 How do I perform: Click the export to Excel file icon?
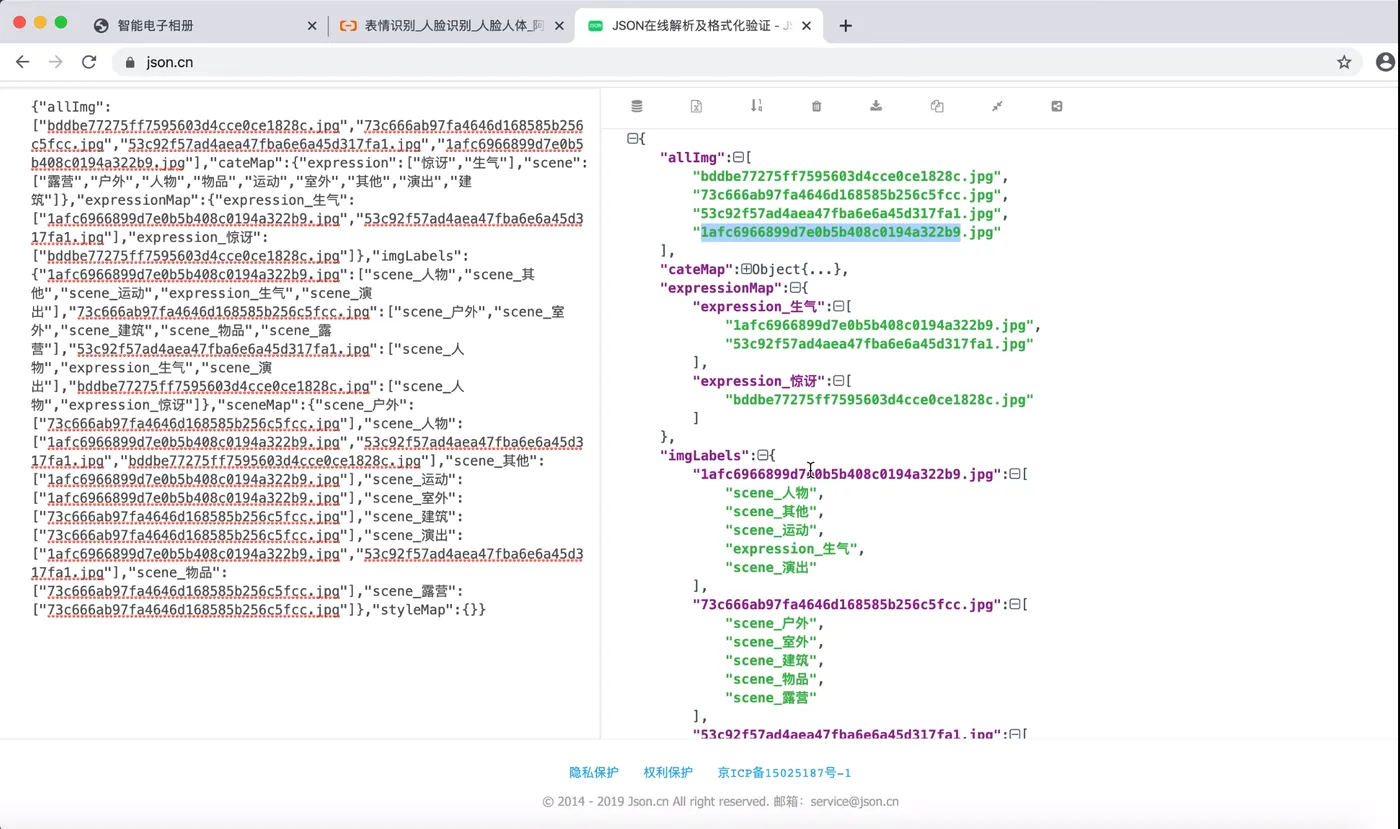click(697, 106)
